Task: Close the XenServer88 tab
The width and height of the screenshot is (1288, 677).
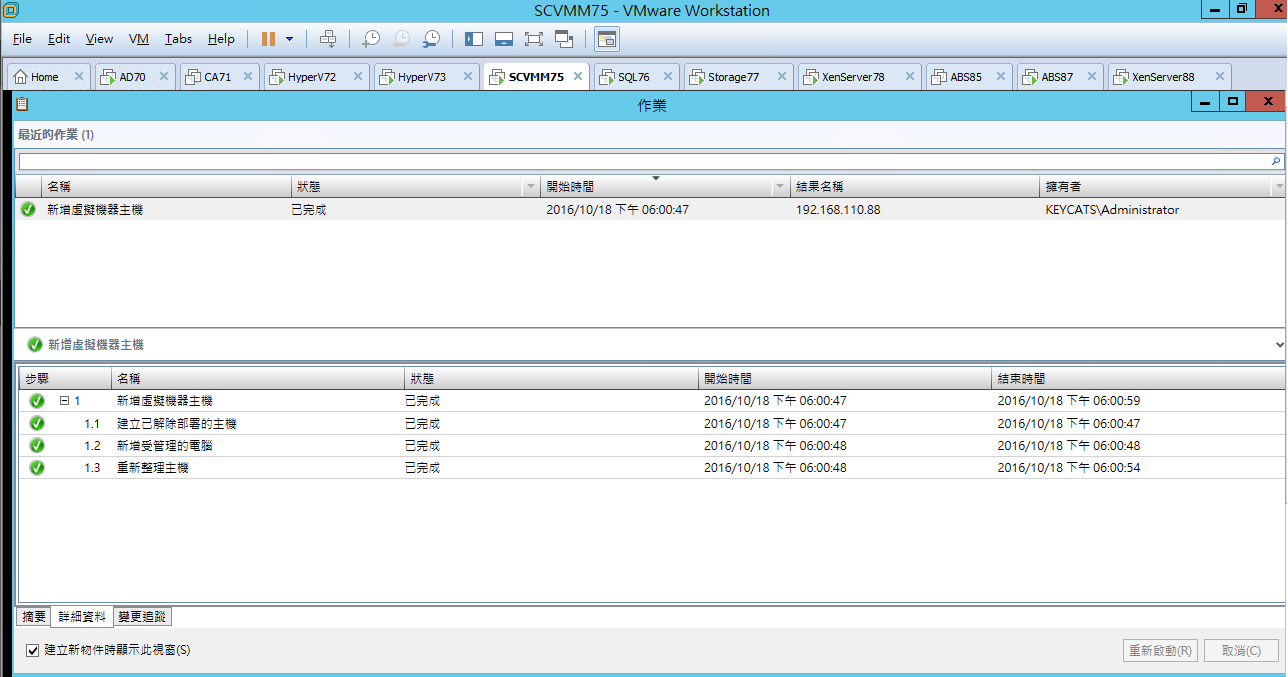Action: point(1218,76)
